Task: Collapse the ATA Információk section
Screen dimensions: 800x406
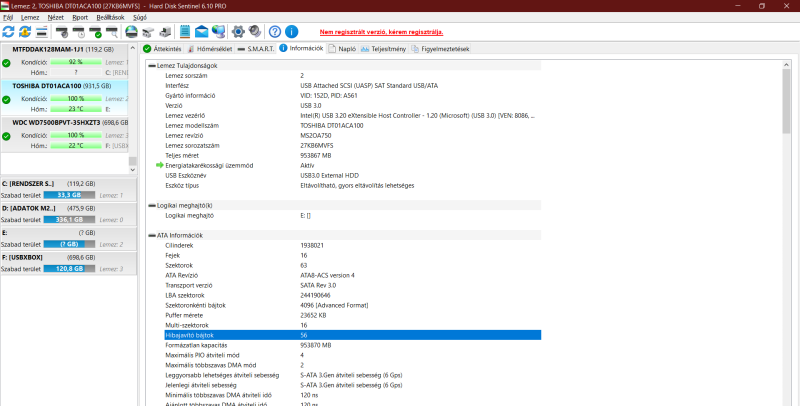Action: tap(152, 236)
